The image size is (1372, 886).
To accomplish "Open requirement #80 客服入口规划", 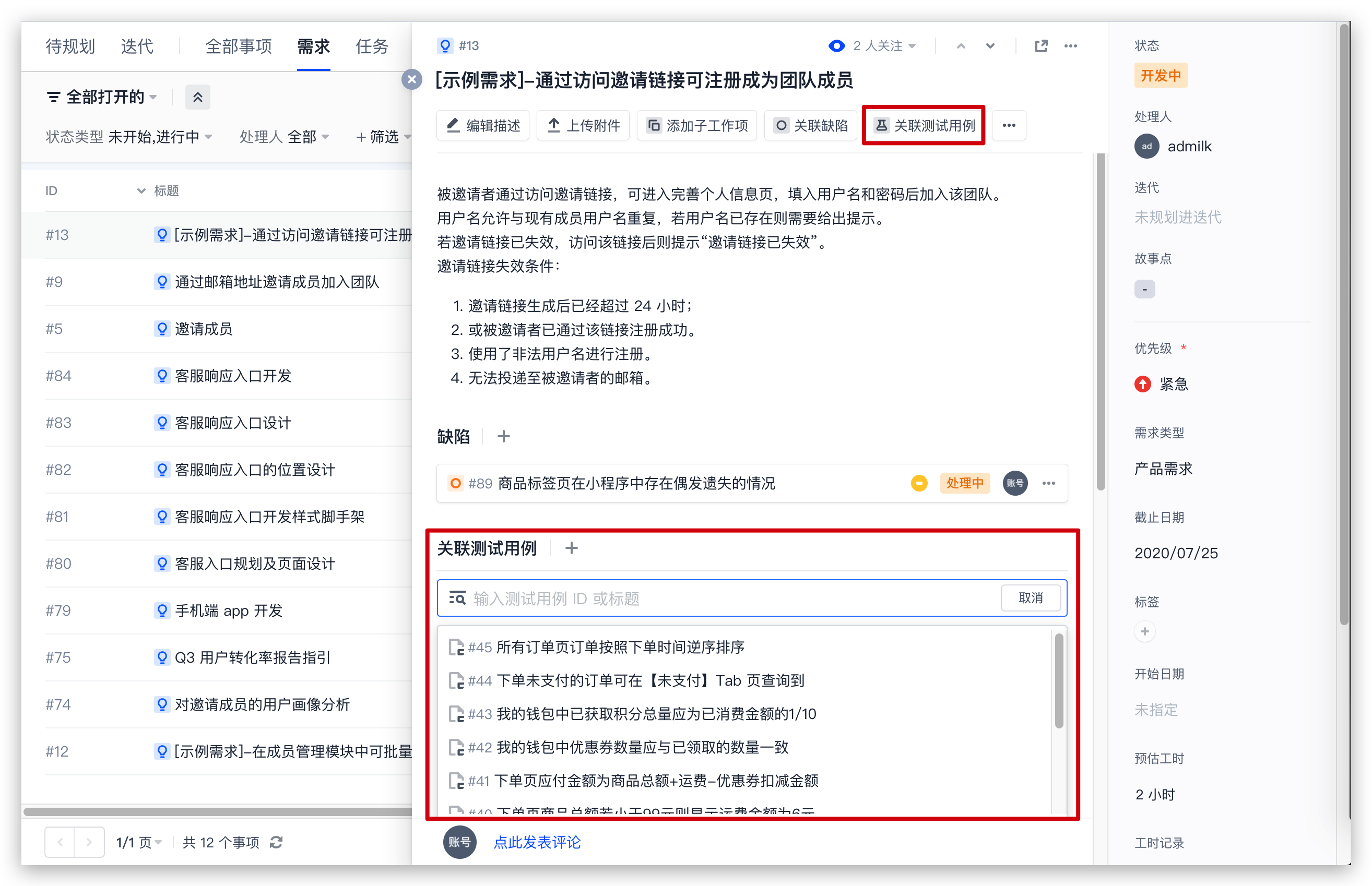I will pos(255,564).
